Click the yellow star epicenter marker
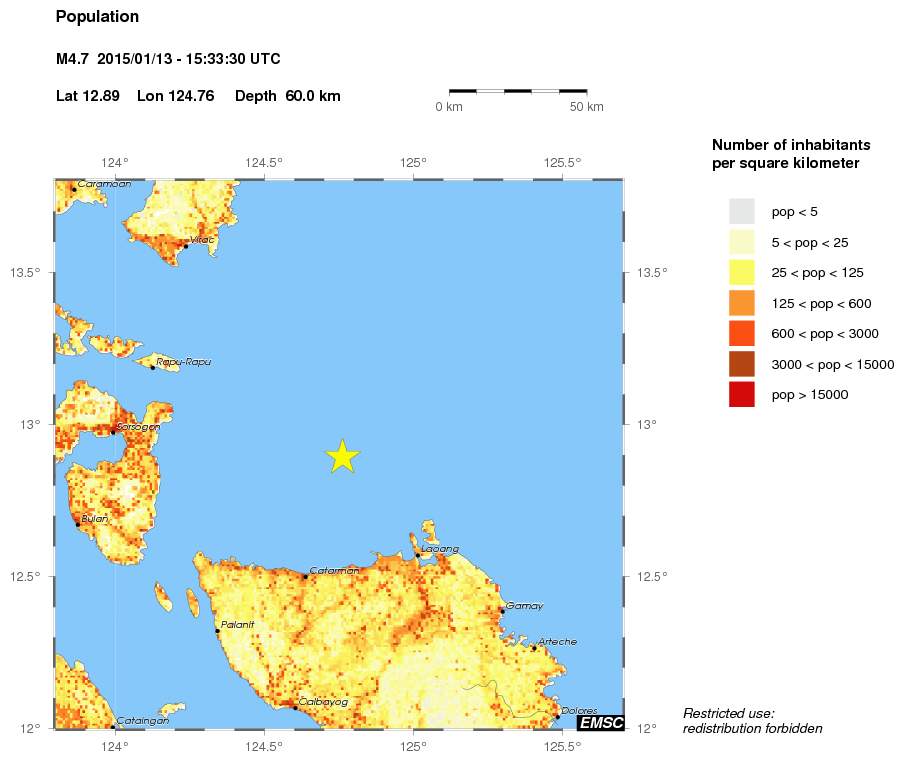Screen dimensions: 904x761 [x=342, y=456]
